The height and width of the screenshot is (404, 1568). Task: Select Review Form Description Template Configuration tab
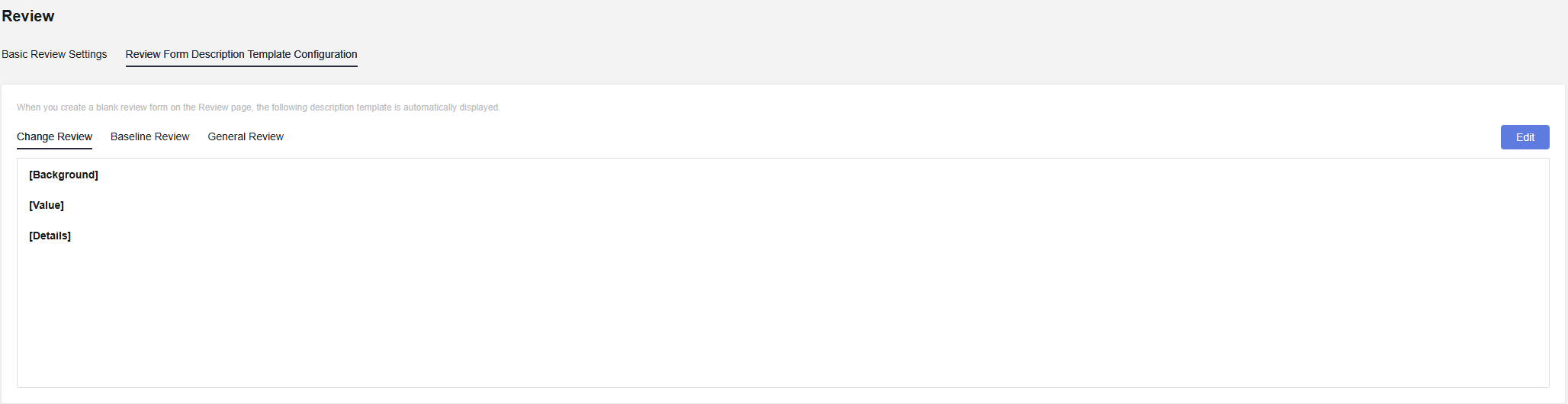tap(241, 54)
